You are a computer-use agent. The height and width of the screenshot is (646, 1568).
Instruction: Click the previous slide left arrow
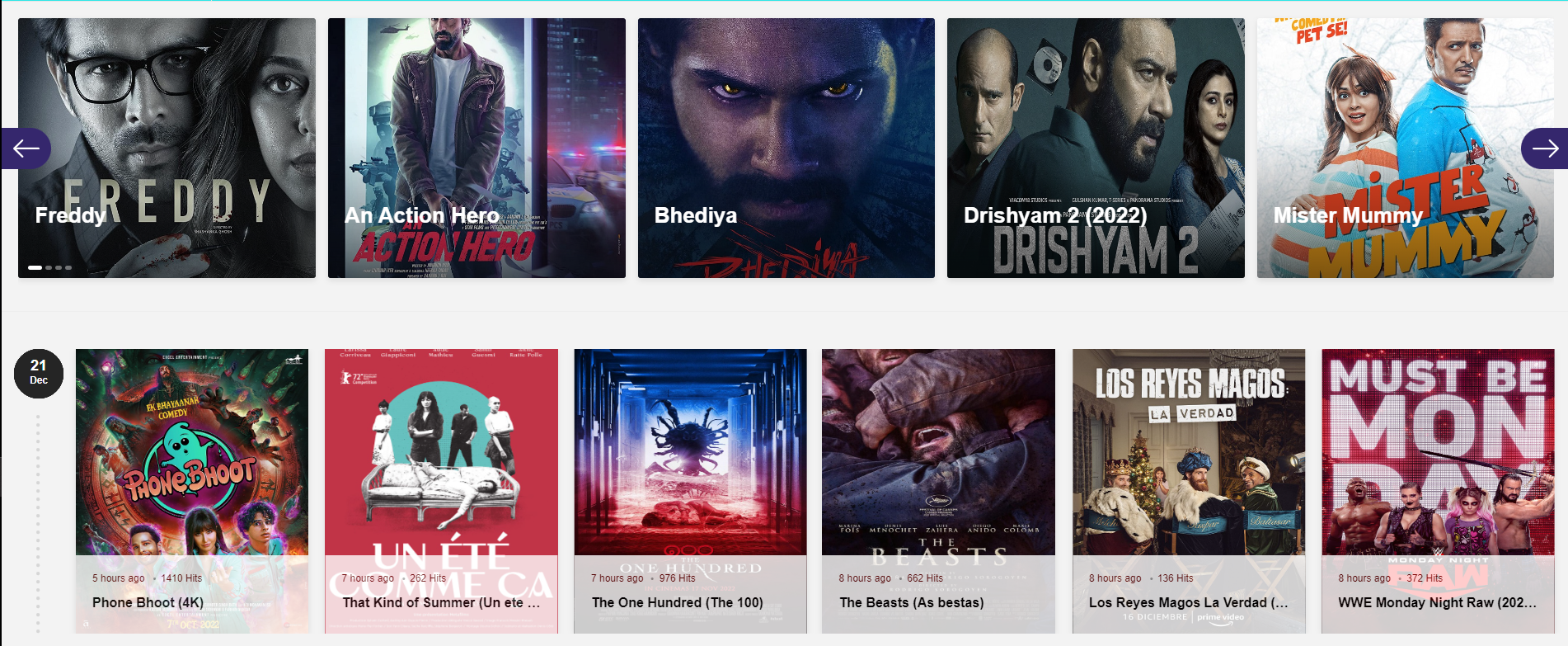tap(26, 149)
